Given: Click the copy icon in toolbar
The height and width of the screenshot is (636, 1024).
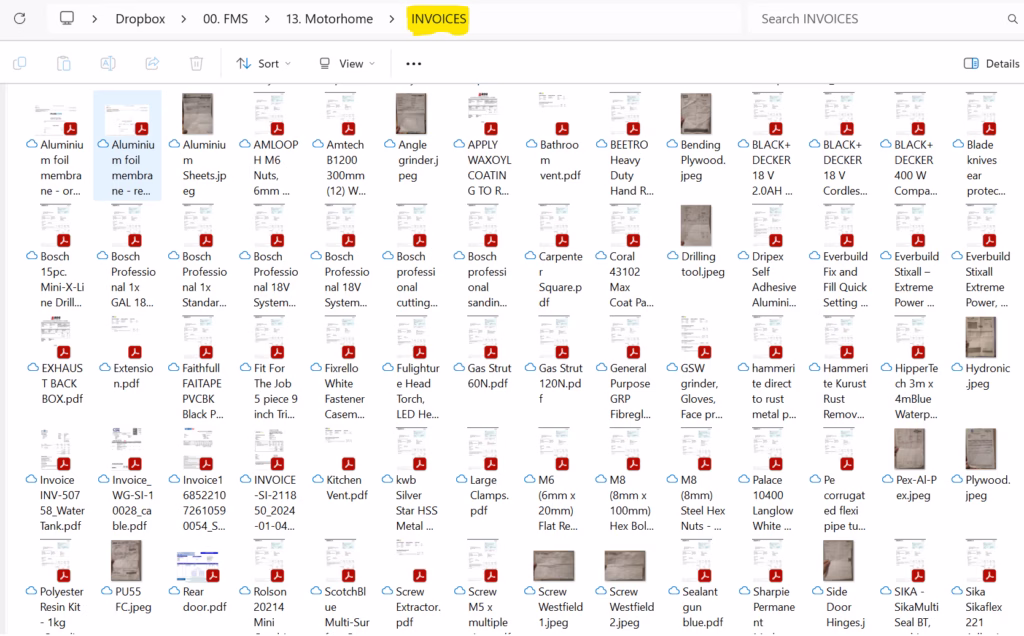Looking at the screenshot, I should [x=20, y=63].
